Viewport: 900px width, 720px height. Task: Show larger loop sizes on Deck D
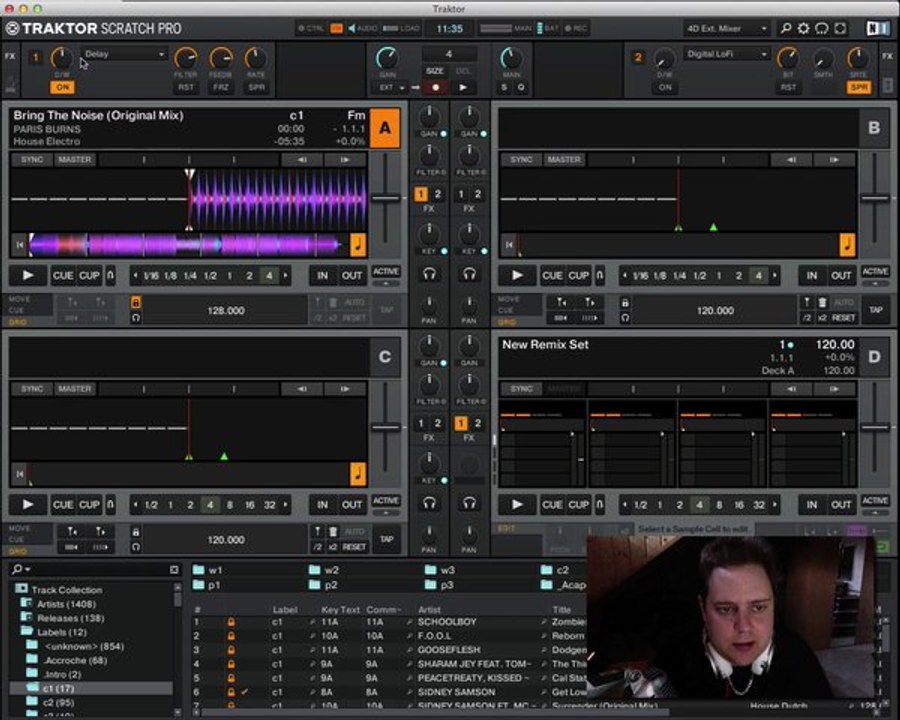click(x=775, y=505)
